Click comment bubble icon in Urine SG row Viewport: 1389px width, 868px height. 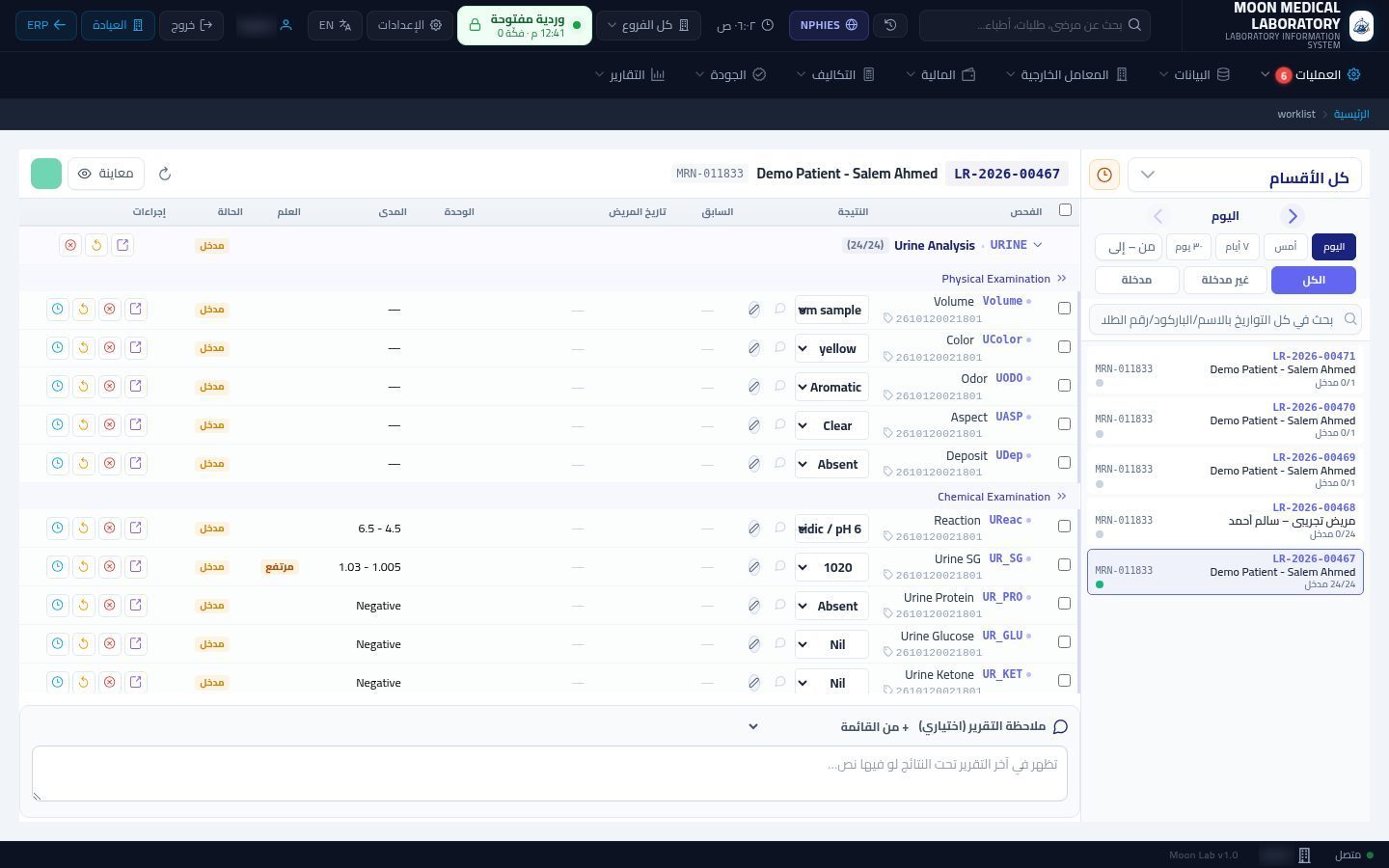[x=780, y=566]
